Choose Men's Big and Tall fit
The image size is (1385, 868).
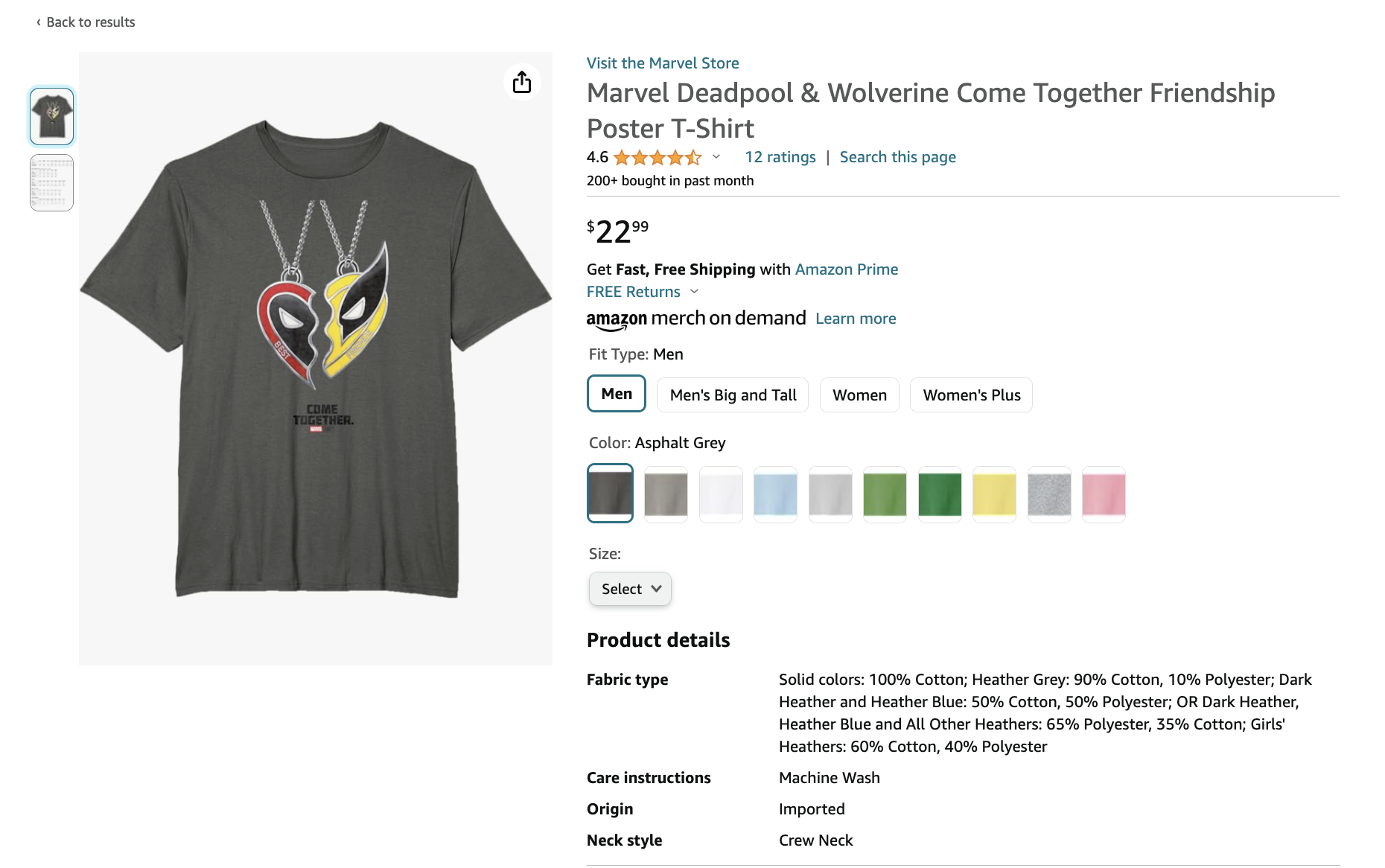click(733, 395)
